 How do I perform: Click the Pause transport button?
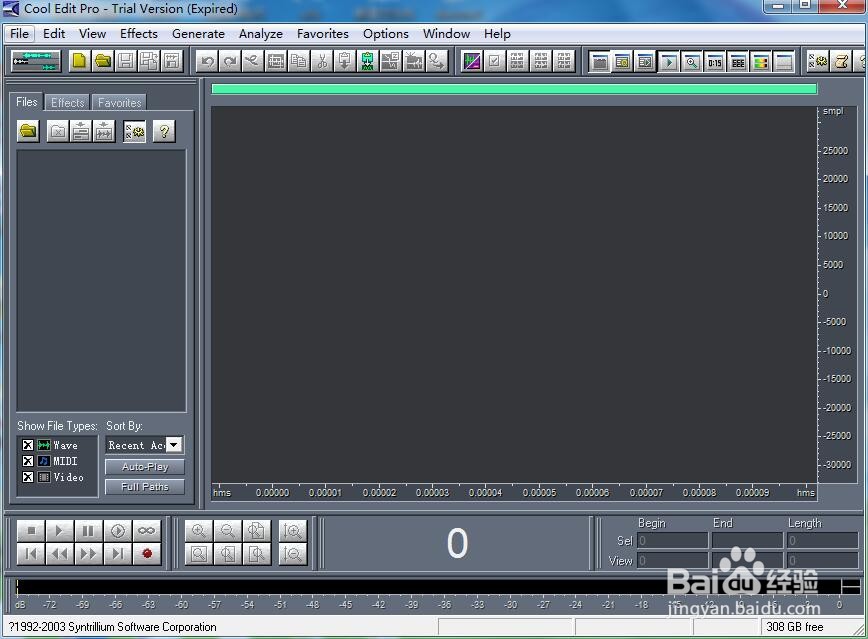(x=89, y=530)
